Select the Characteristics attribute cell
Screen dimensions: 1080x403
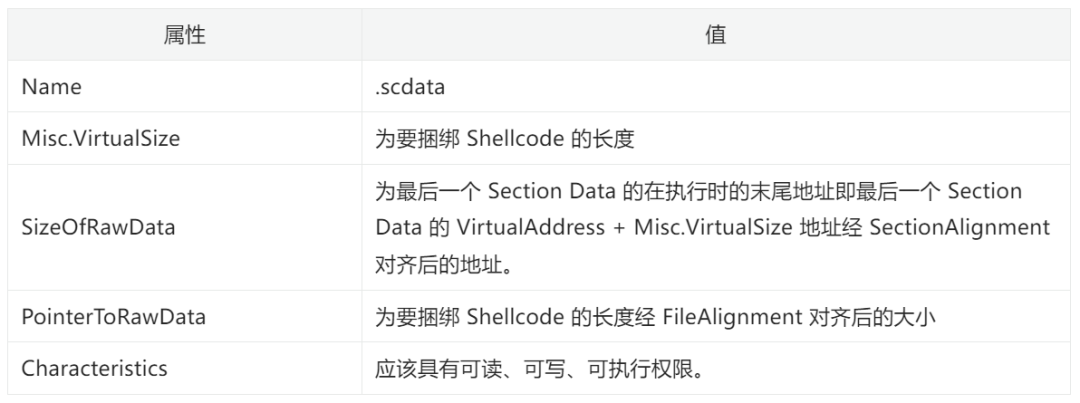point(185,369)
